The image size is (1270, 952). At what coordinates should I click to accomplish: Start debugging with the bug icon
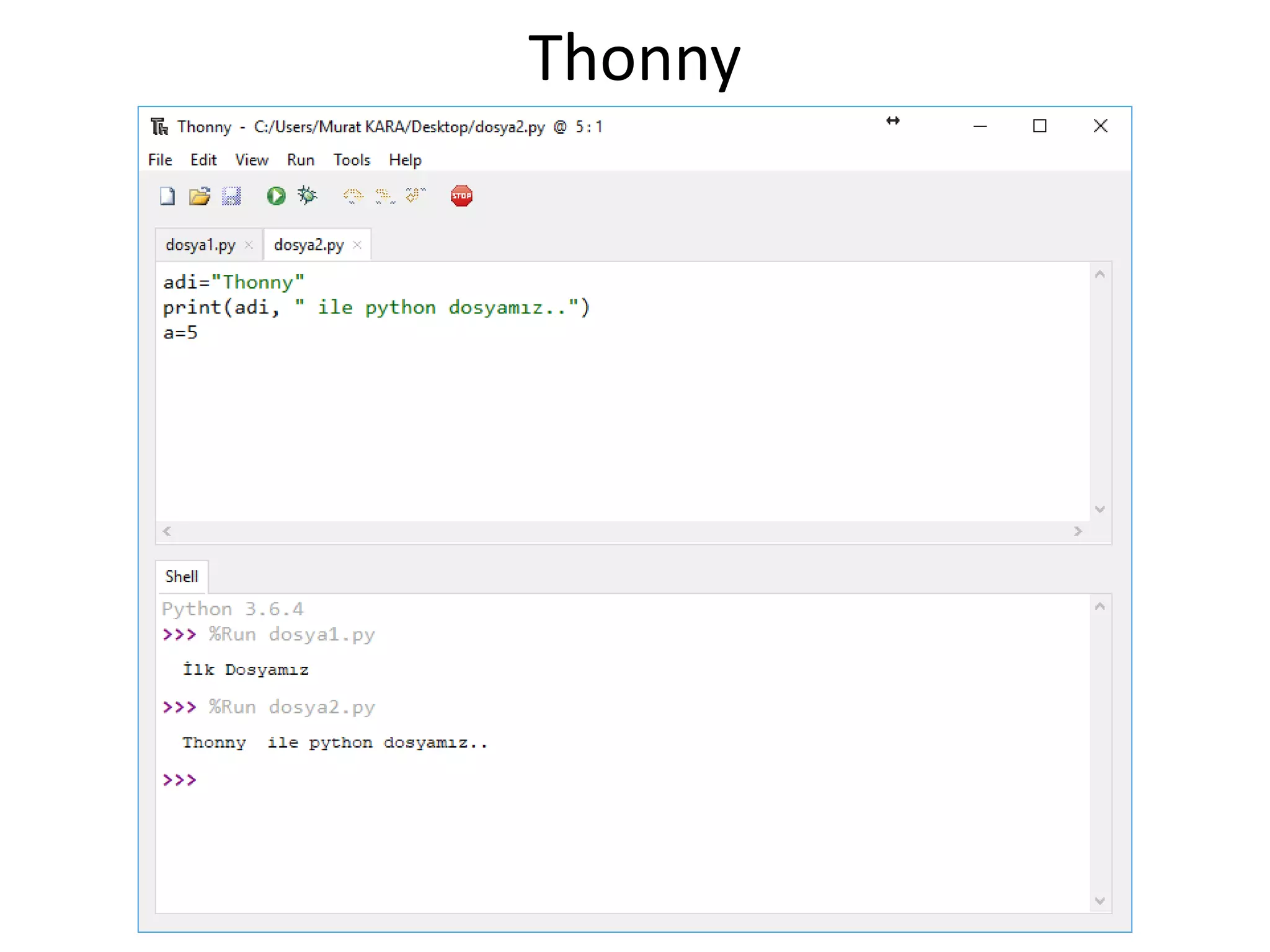pos(308,196)
